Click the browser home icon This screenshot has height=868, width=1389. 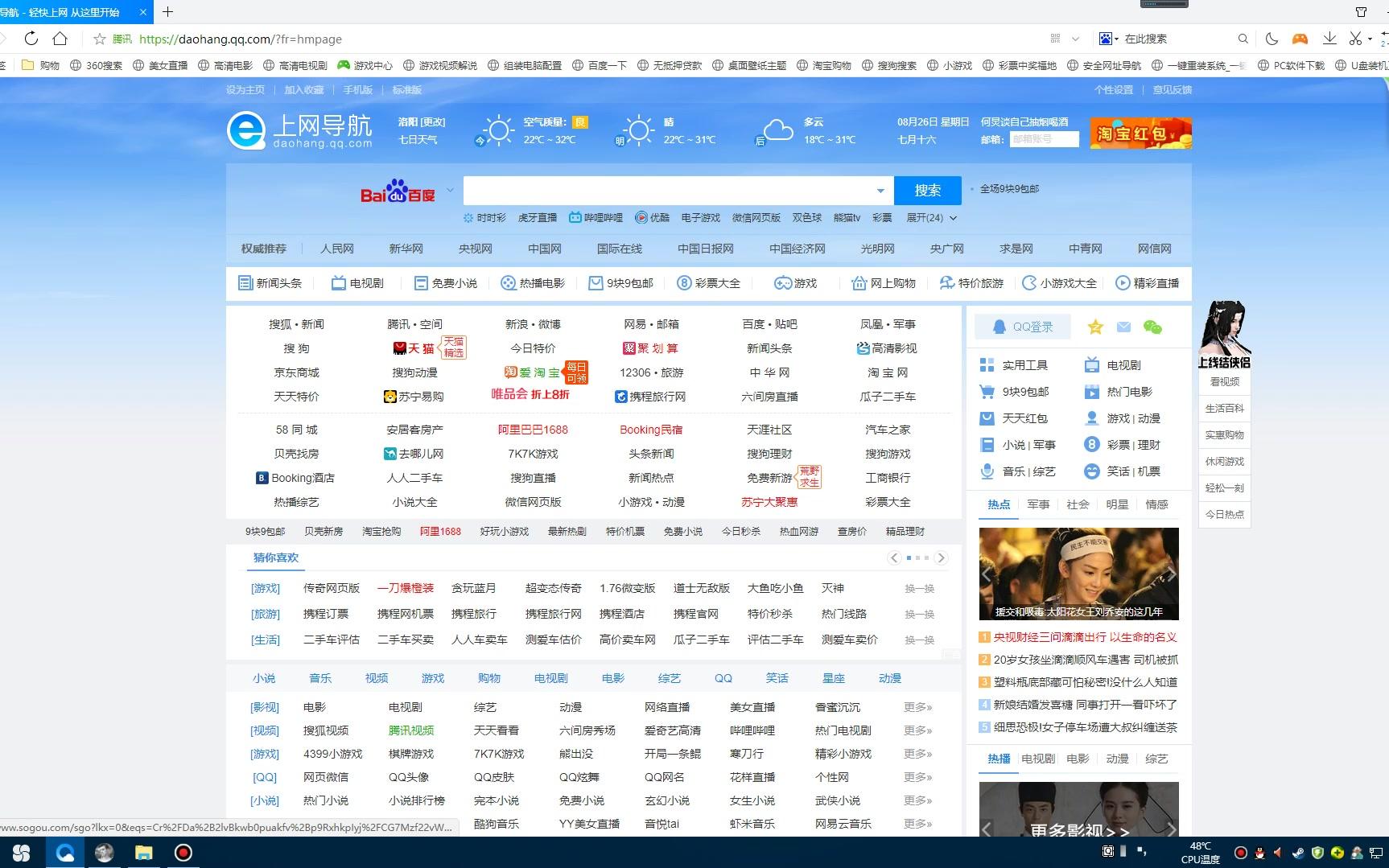coord(60,39)
